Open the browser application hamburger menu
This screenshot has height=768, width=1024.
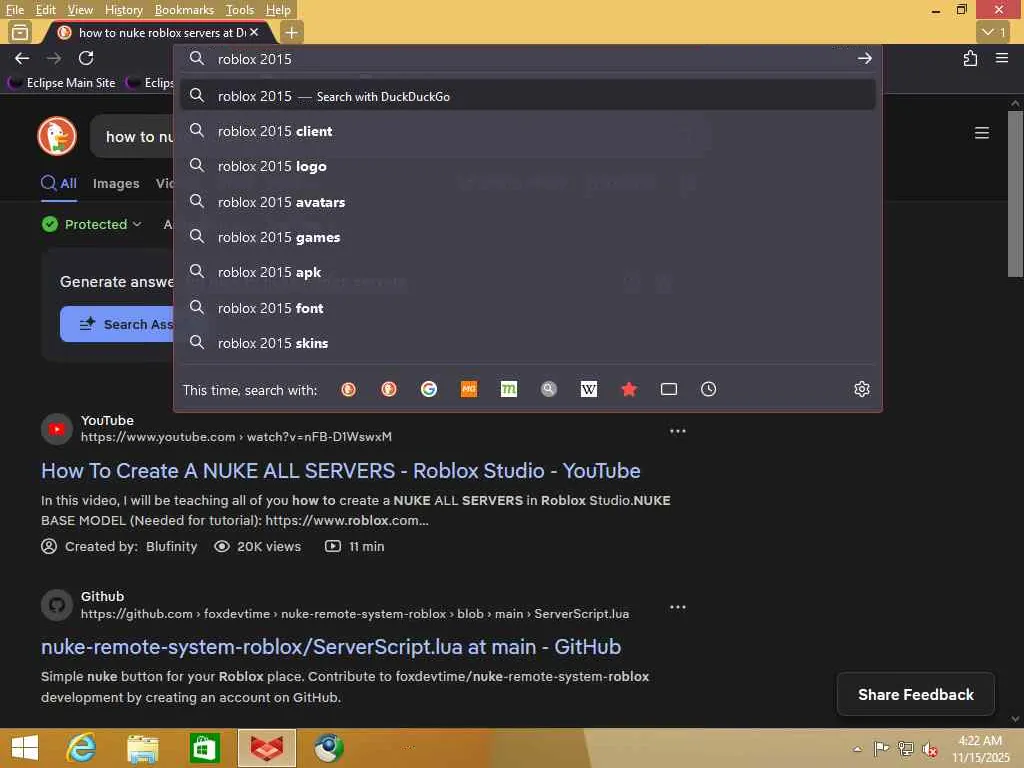[1002, 58]
